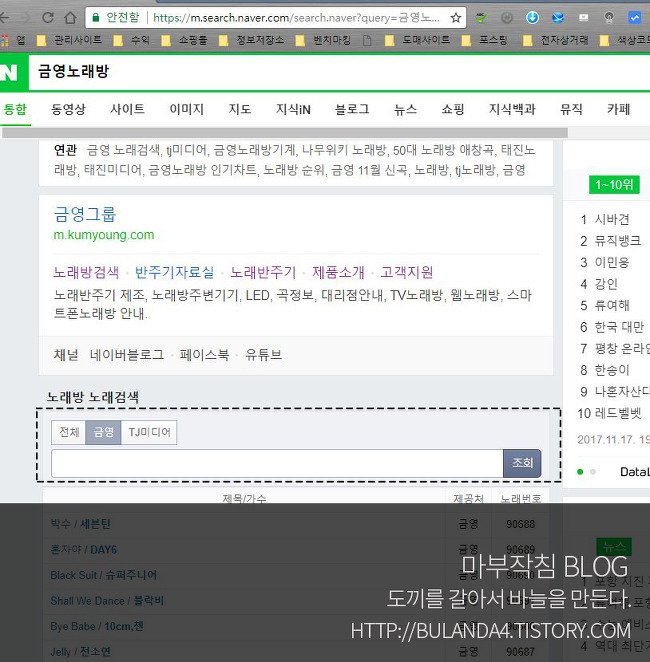Screen dimensions: 650x662
Task: Open trending keyword 시바견
Action: tap(612, 219)
